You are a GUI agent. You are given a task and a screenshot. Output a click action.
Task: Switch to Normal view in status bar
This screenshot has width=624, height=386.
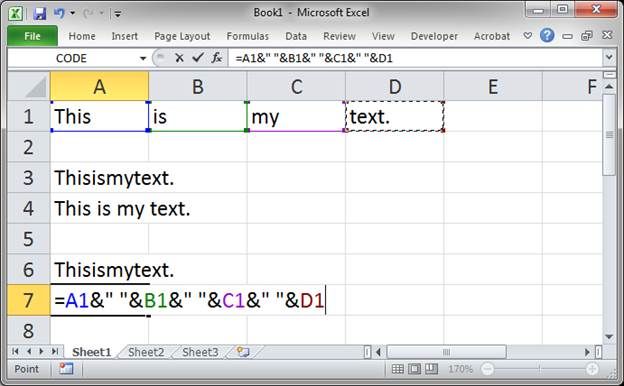point(397,369)
